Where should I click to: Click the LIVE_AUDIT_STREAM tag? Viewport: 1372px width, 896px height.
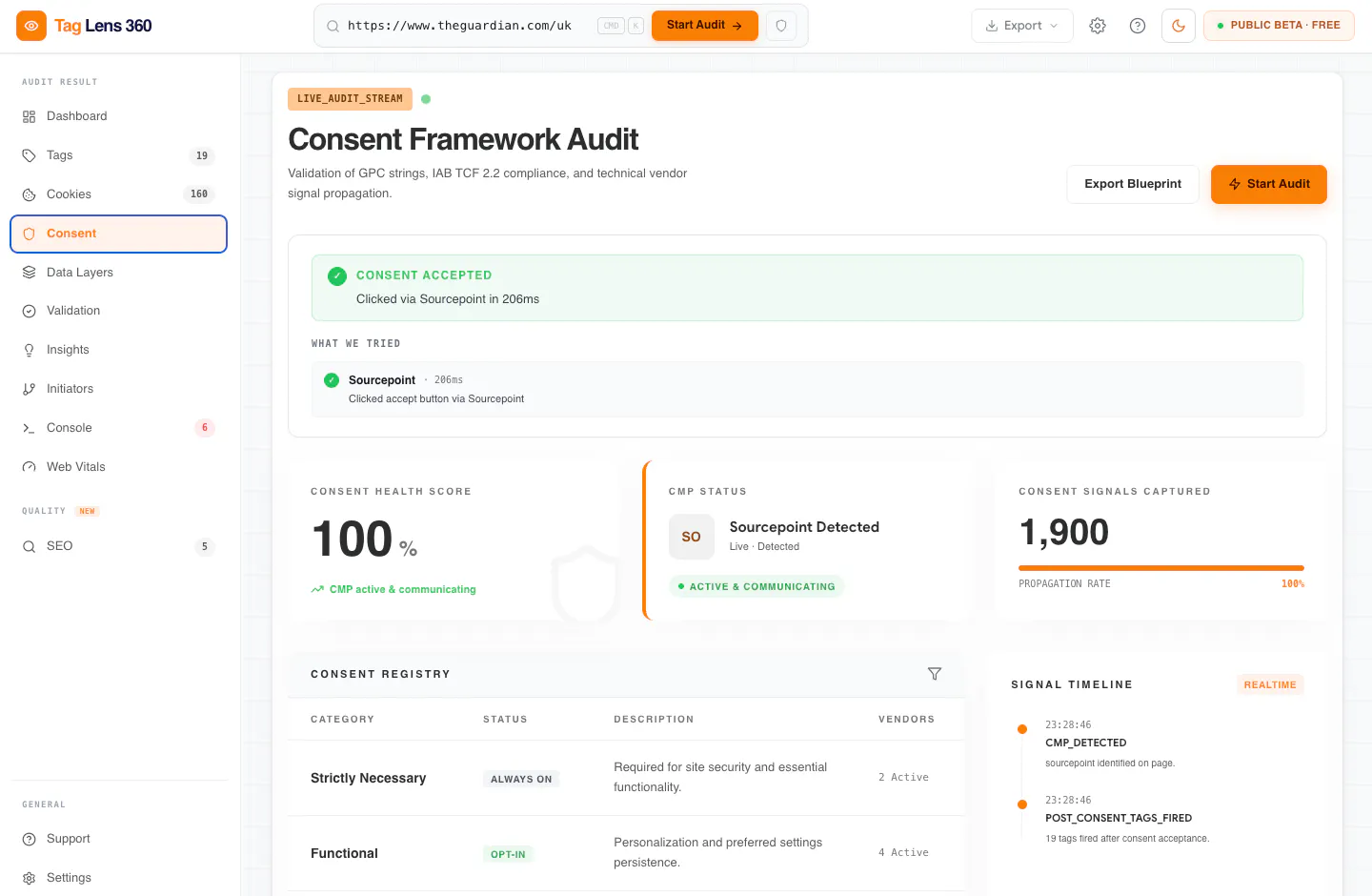(x=350, y=99)
